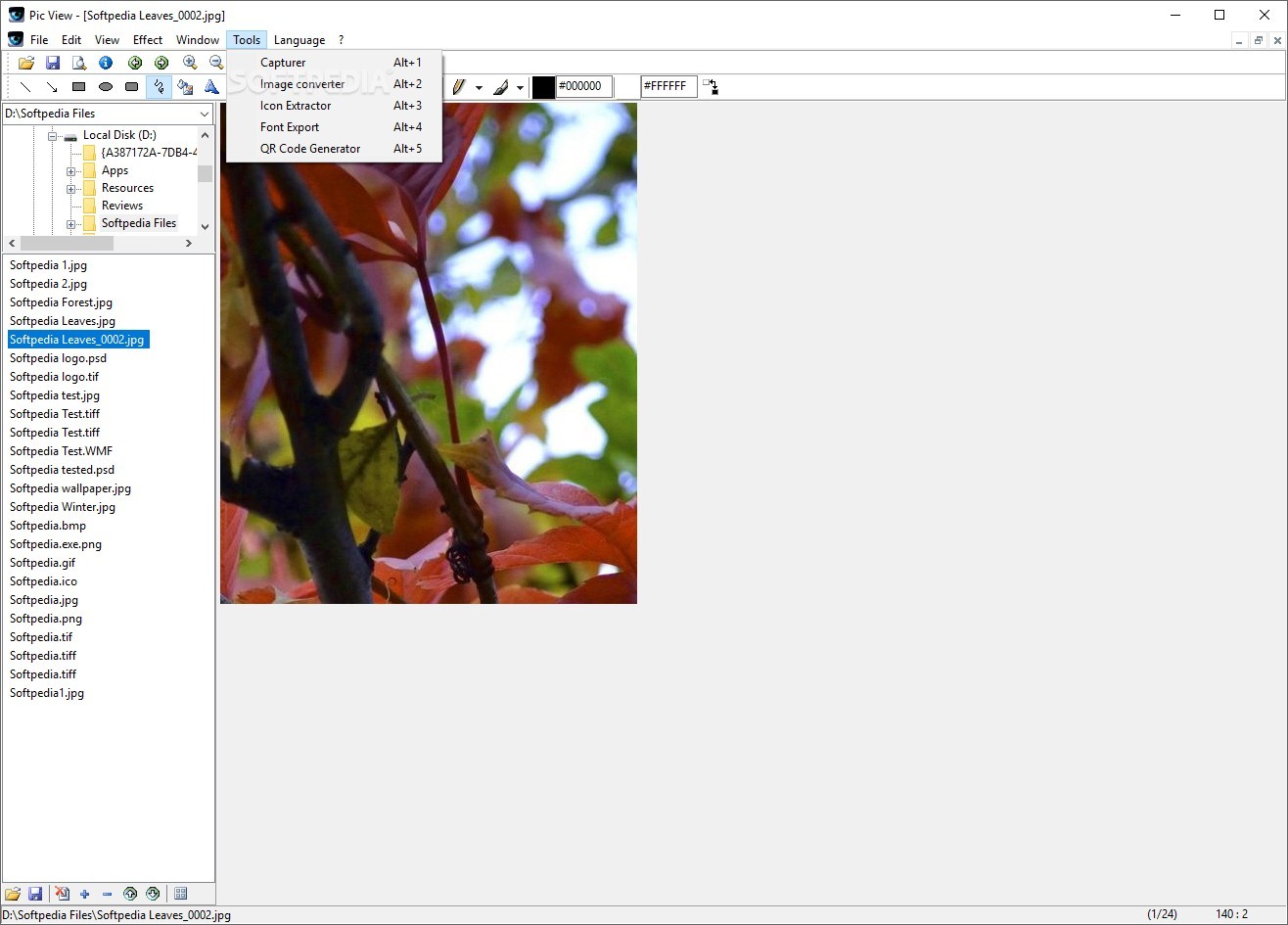Click the folder tree scroll right arrow
This screenshot has width=1288, height=925.
189,243
